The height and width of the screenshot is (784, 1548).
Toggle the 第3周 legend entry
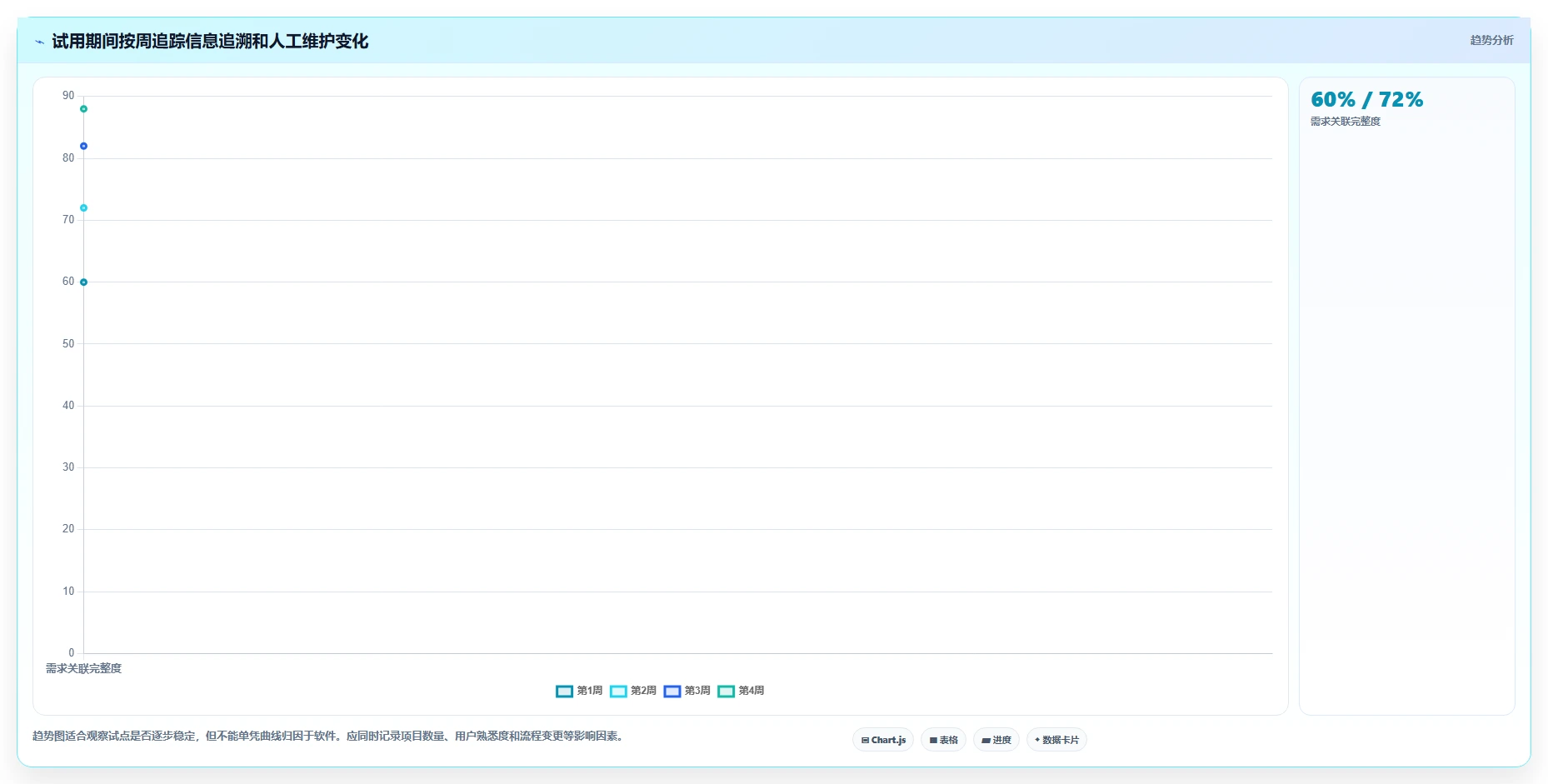pyautogui.click(x=687, y=691)
